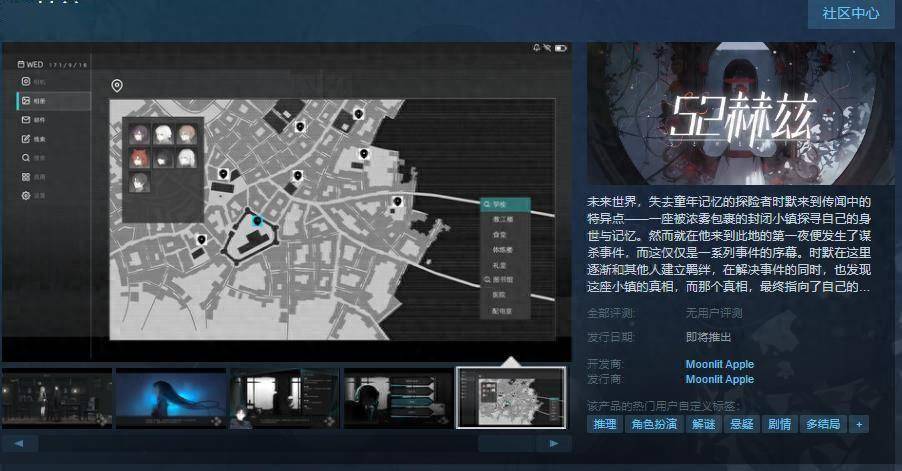Click the disconnected signal status icon
902x471 pixels.
(548, 48)
